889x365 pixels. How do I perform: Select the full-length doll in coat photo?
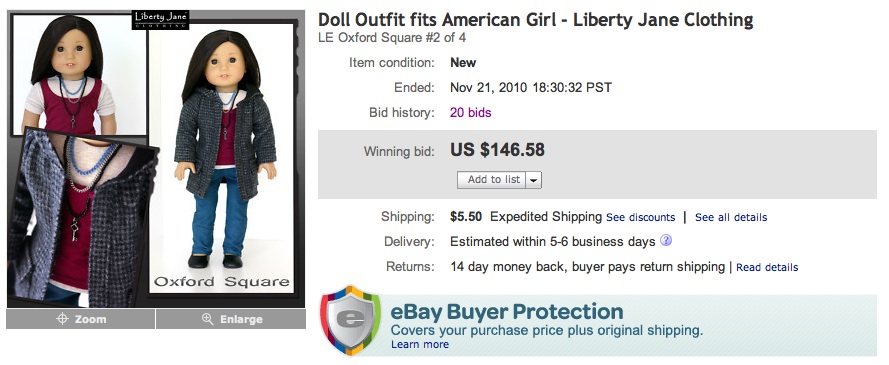(x=223, y=159)
